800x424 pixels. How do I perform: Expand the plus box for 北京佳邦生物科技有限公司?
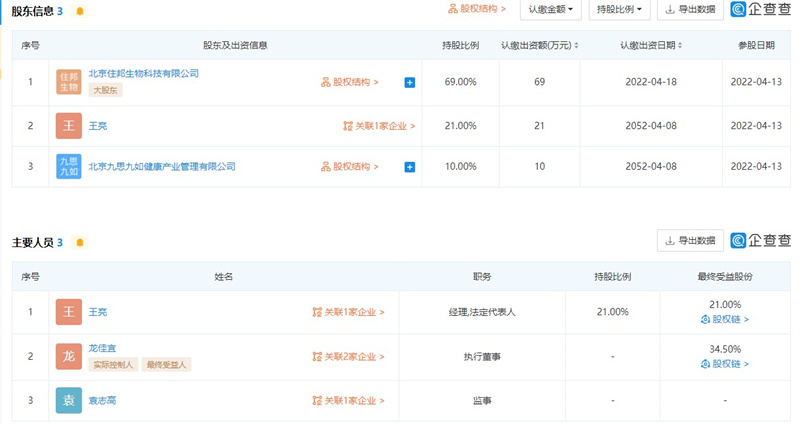click(410, 82)
